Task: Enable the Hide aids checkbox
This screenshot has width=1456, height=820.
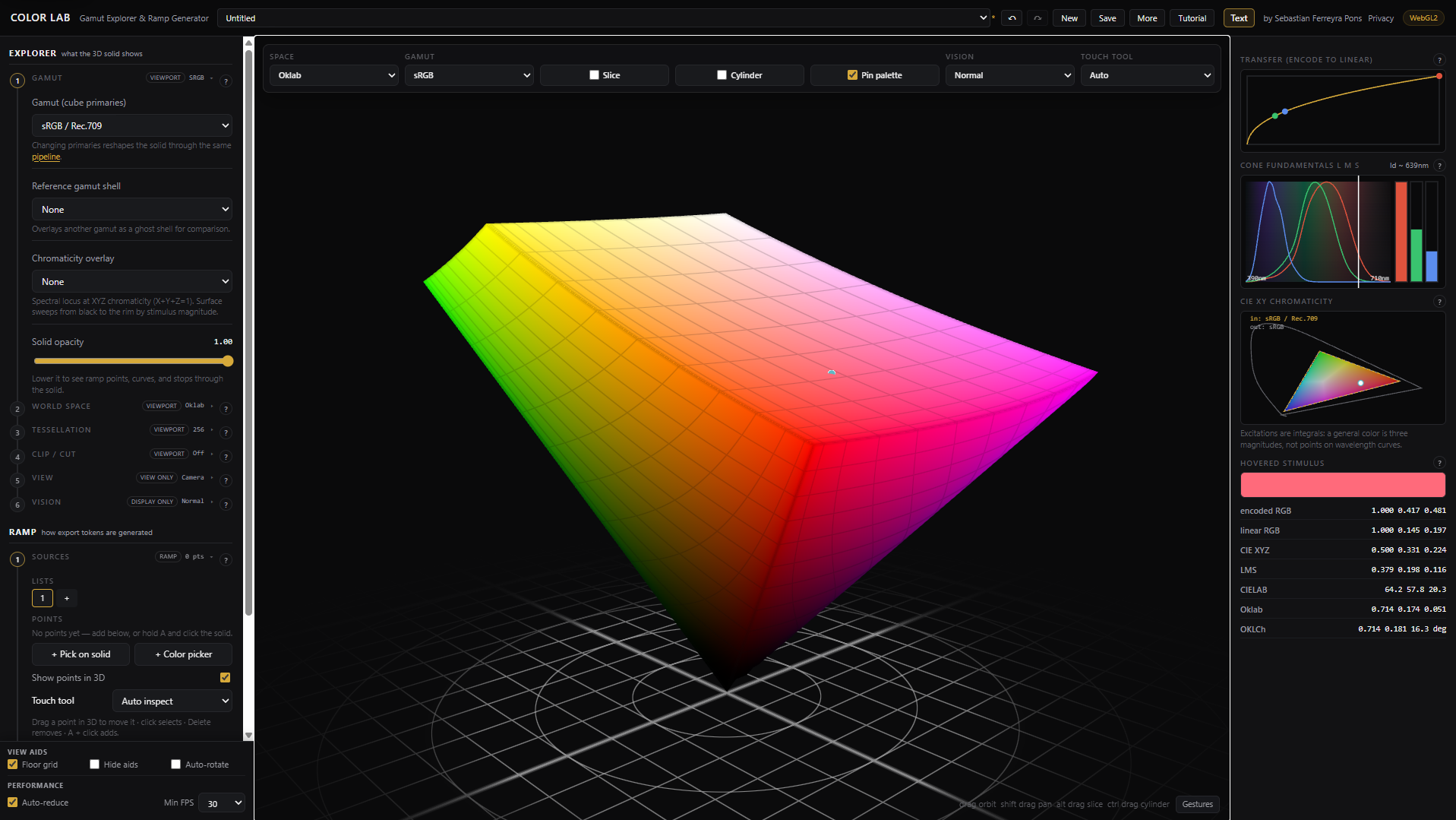Action: click(94, 765)
